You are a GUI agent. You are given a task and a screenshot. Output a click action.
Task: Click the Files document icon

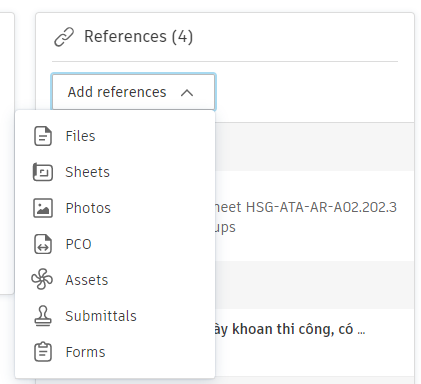pyautogui.click(x=43, y=136)
